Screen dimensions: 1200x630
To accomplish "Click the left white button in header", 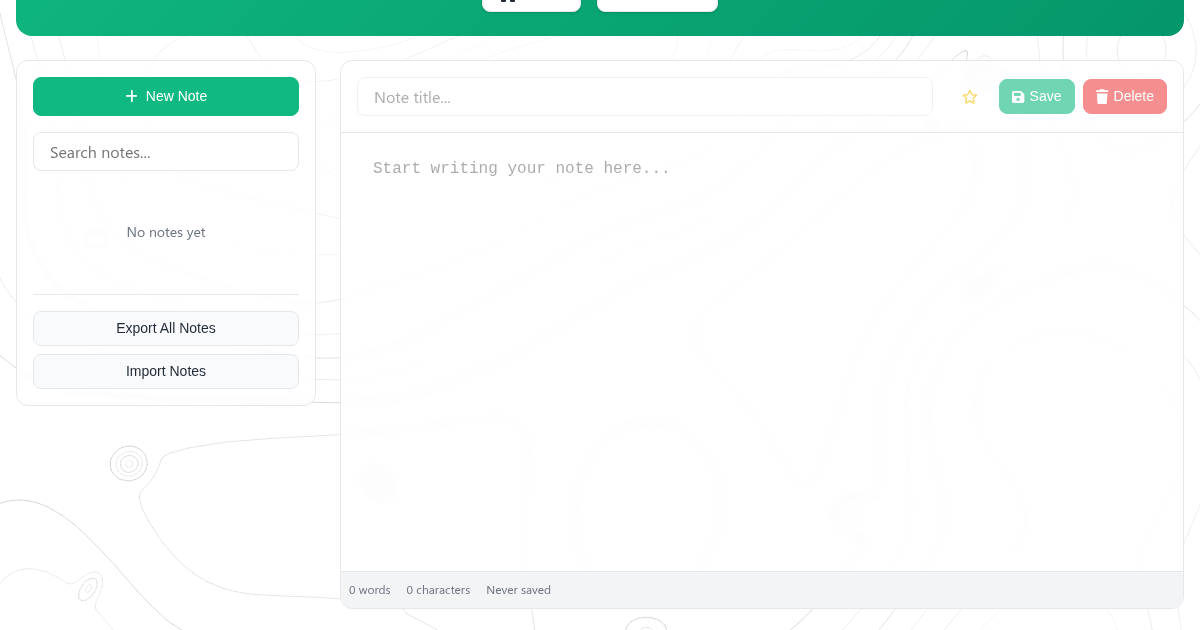I will click(531, 4).
